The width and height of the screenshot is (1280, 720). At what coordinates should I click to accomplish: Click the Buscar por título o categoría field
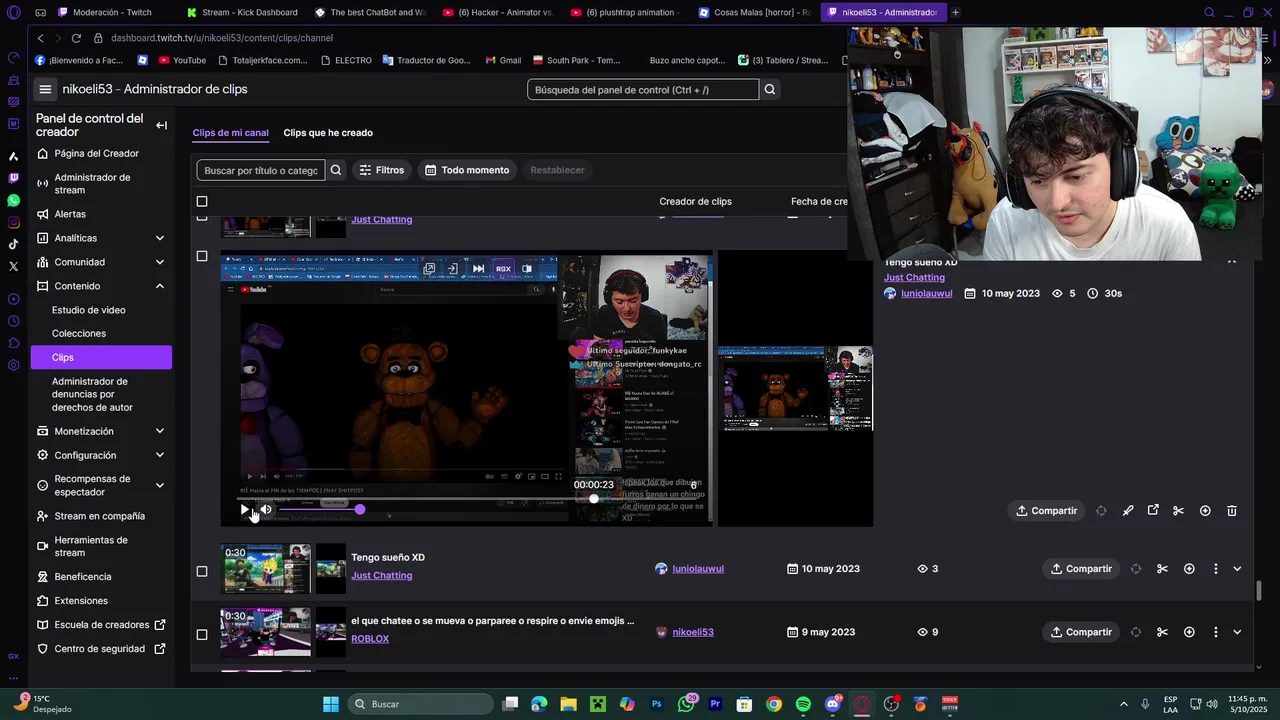point(261,170)
